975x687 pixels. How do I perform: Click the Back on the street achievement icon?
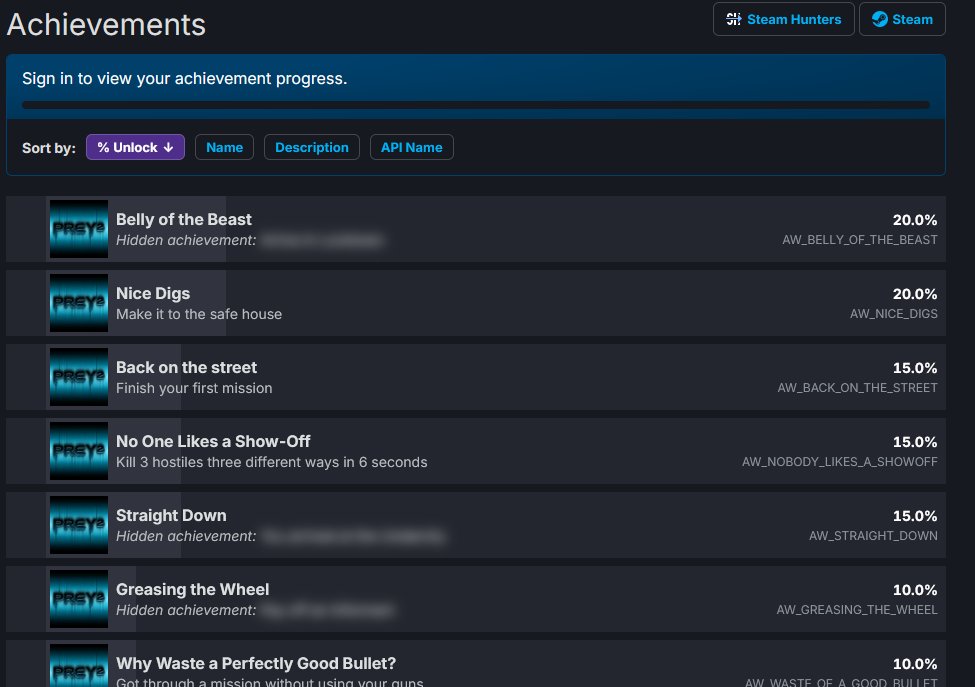point(79,377)
